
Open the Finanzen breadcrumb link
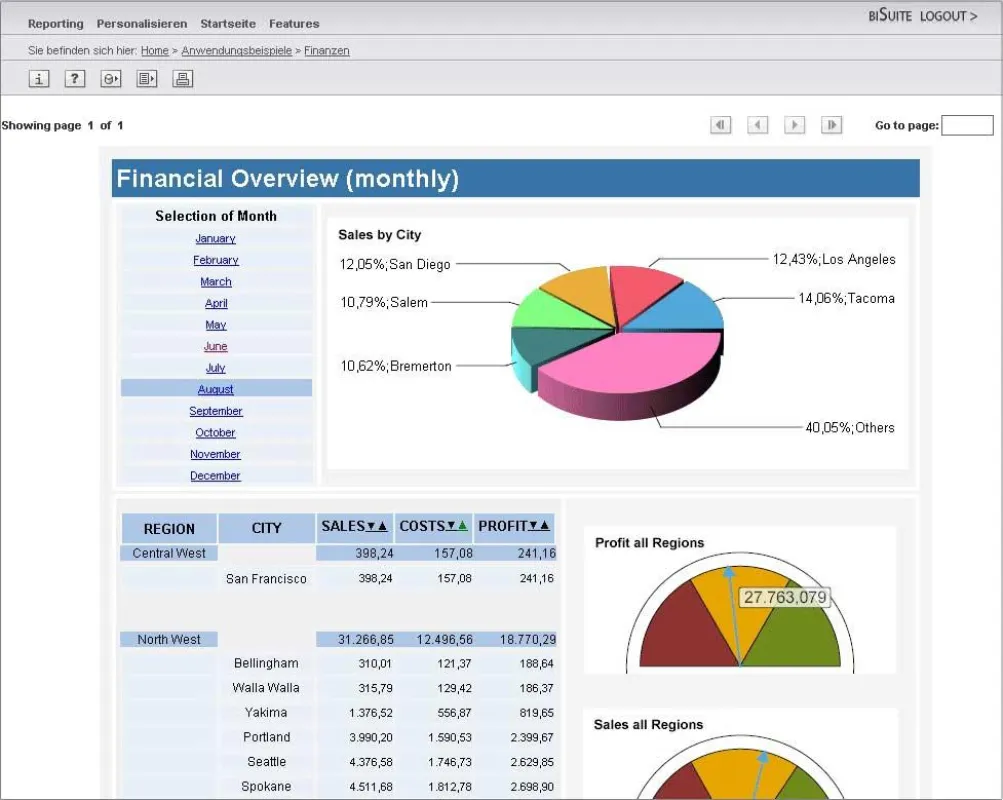(327, 51)
